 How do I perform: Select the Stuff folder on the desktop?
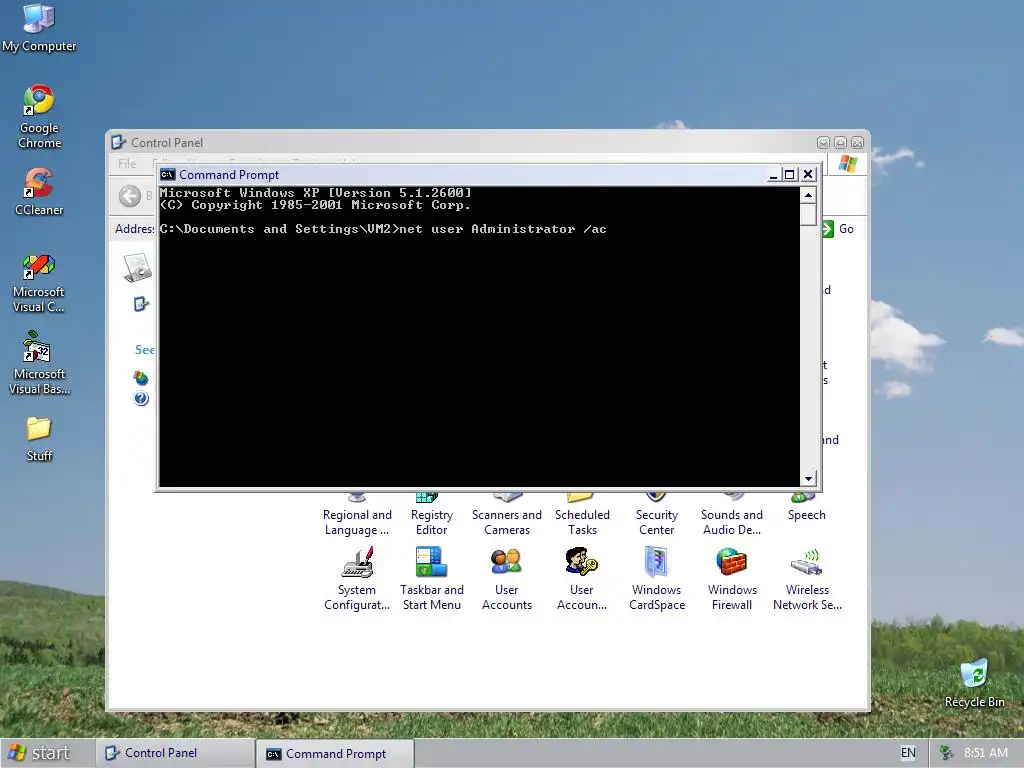tap(39, 439)
